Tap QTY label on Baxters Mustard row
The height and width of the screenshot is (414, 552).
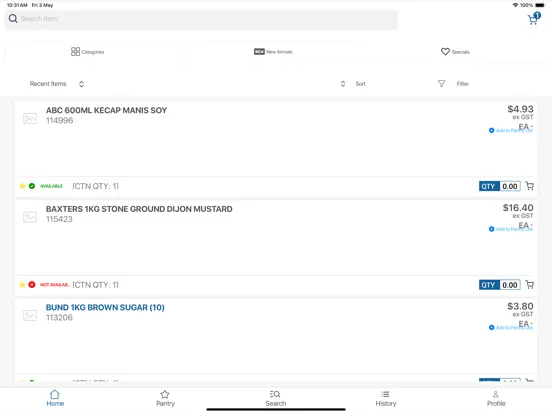489,285
